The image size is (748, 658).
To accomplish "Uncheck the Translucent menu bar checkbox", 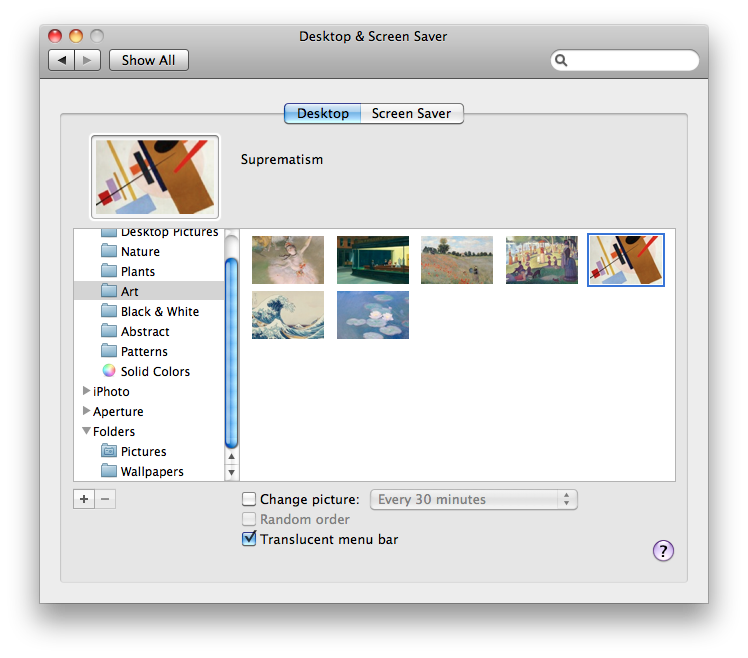I will click(x=249, y=539).
